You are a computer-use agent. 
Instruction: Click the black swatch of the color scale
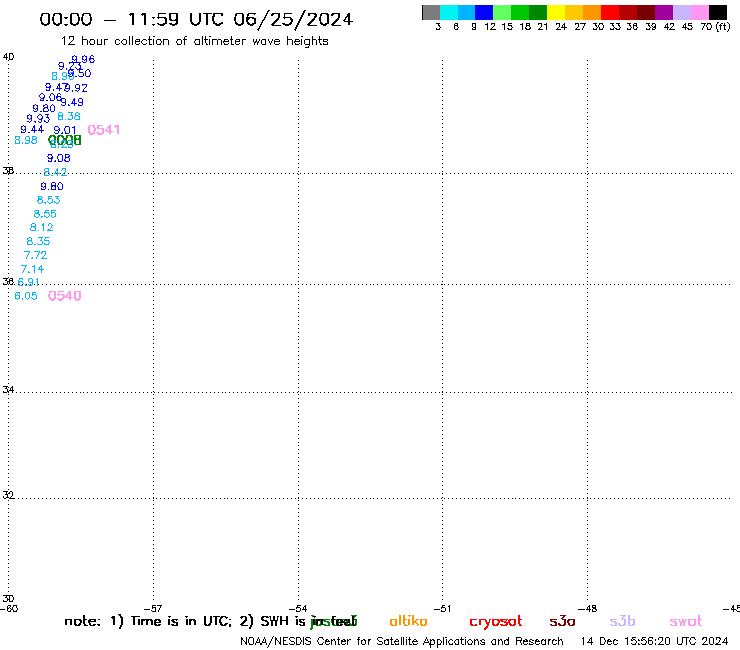pyautogui.click(x=718, y=12)
